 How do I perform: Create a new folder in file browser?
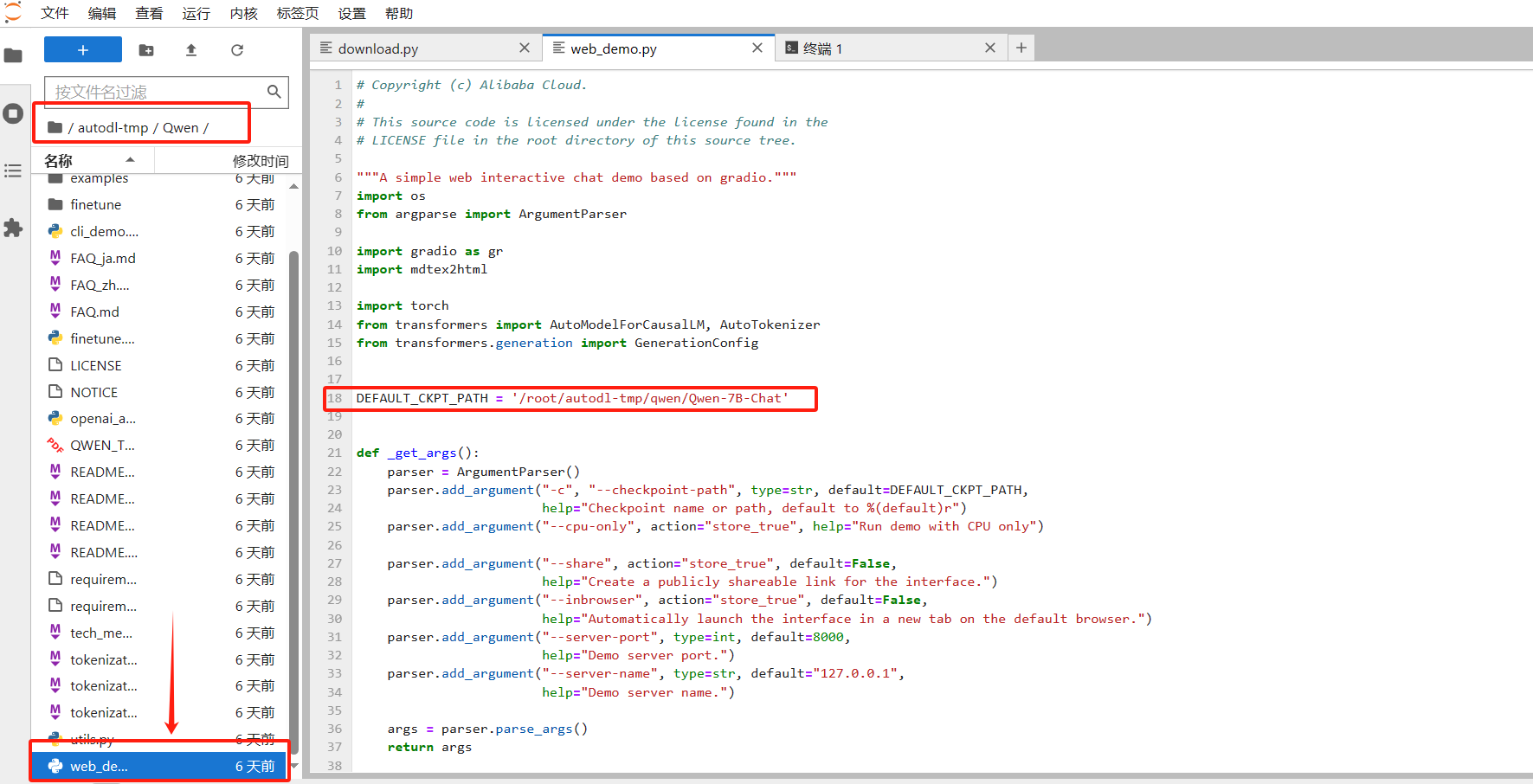[x=146, y=50]
